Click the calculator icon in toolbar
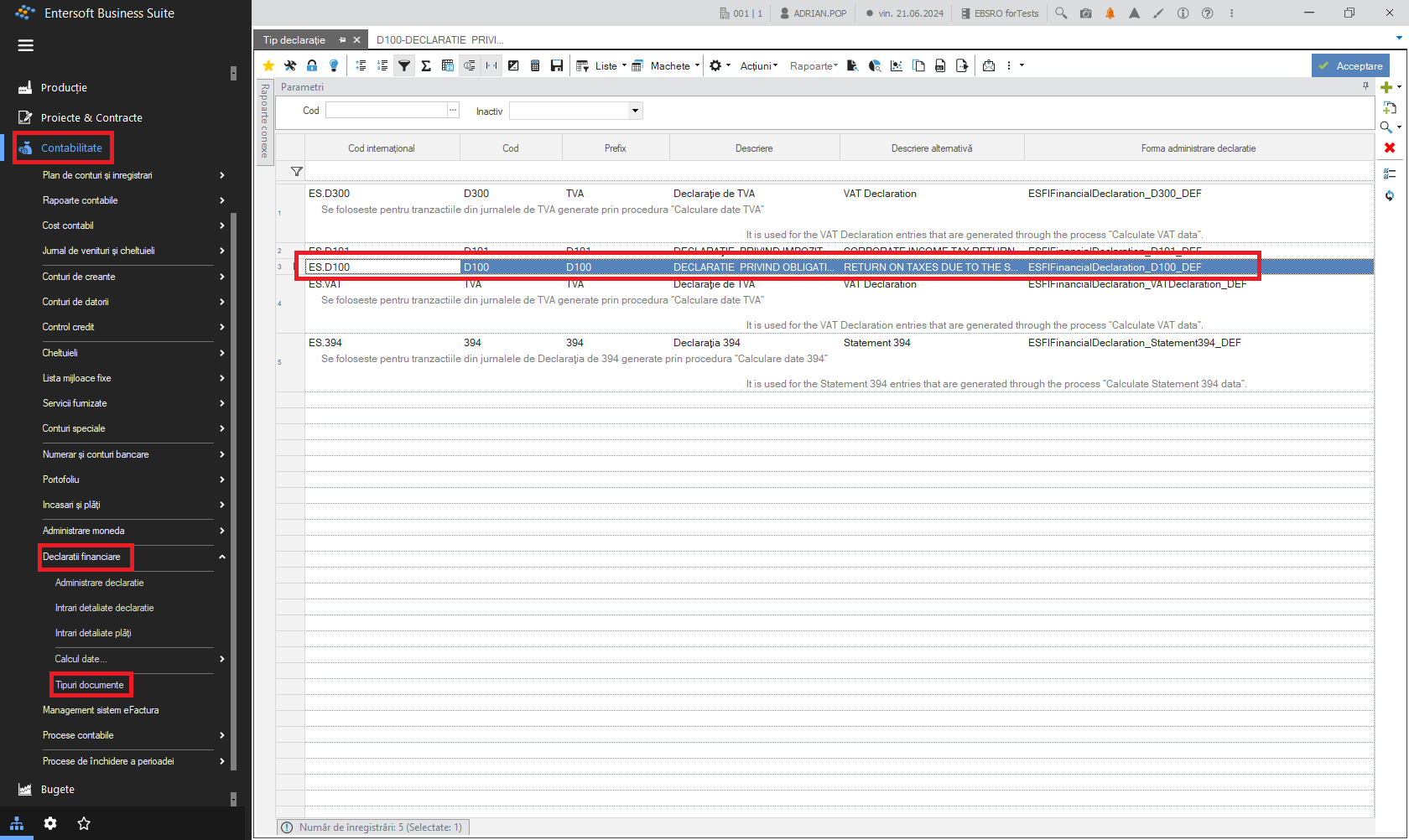Screen dimensions: 1409x840 535,65
